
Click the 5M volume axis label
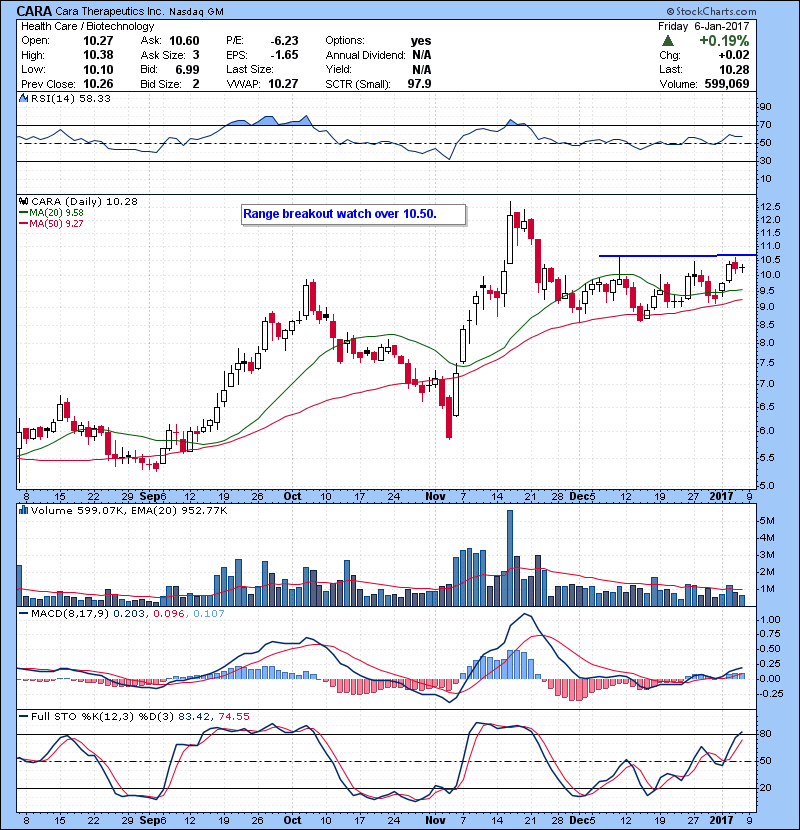(x=767, y=521)
